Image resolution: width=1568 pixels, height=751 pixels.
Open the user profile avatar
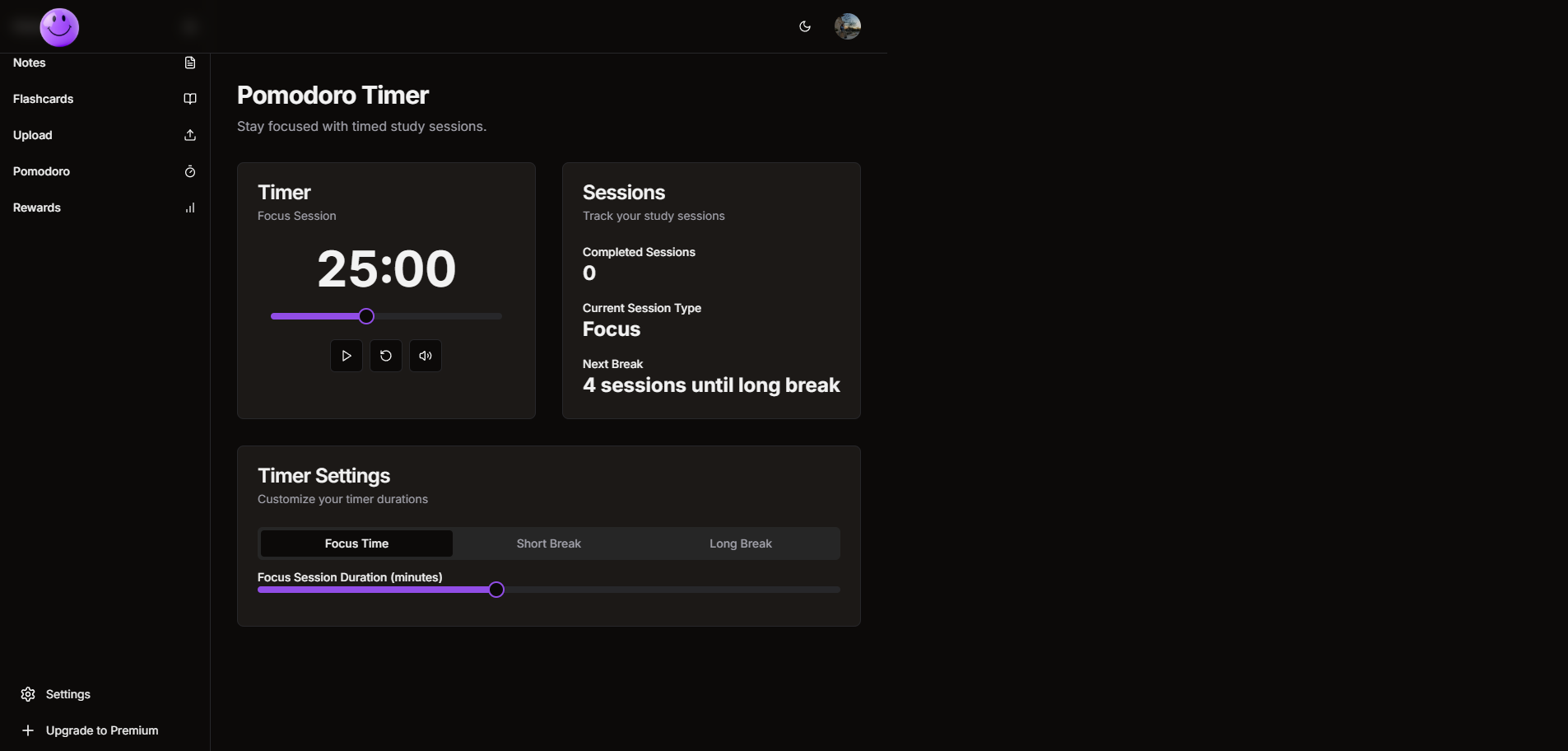[x=847, y=26]
